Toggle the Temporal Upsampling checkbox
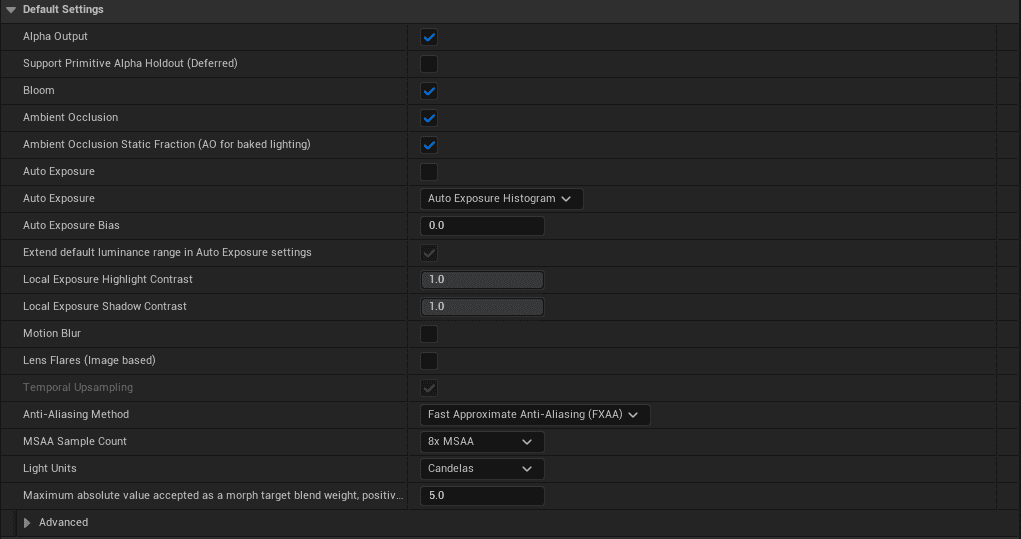1021x539 pixels. pos(428,388)
